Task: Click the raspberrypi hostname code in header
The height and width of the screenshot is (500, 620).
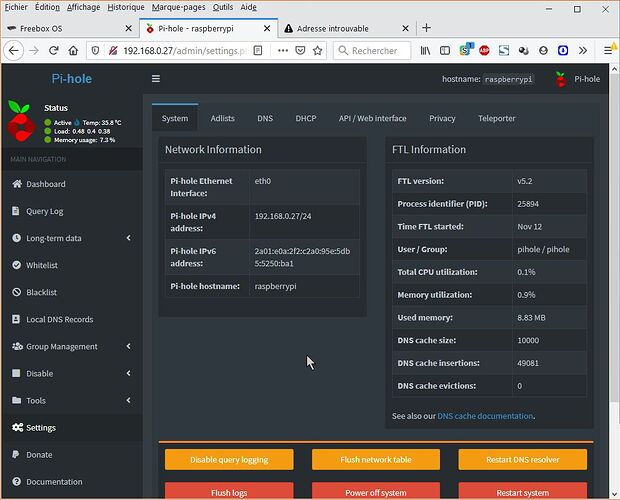Action: [508, 79]
